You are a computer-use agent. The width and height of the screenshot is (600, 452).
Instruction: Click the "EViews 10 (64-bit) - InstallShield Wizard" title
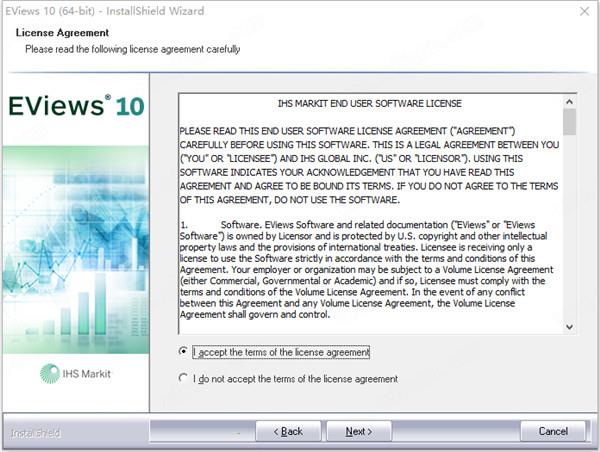click(x=104, y=11)
